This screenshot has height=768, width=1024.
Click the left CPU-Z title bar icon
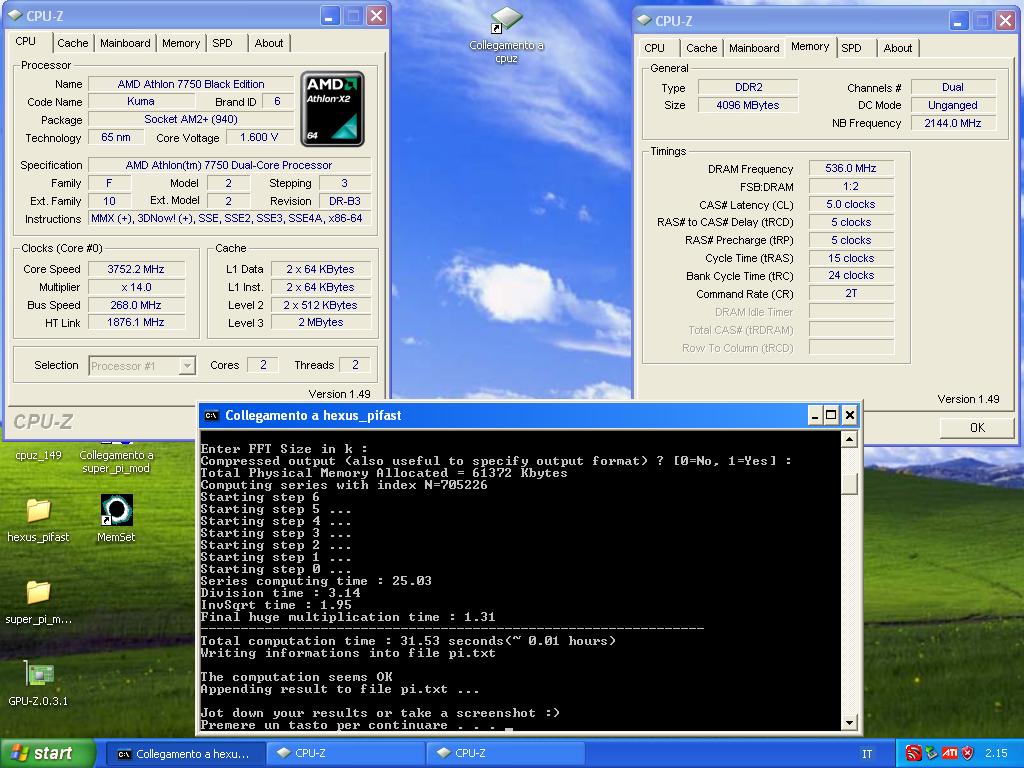pyautogui.click(x=16, y=16)
